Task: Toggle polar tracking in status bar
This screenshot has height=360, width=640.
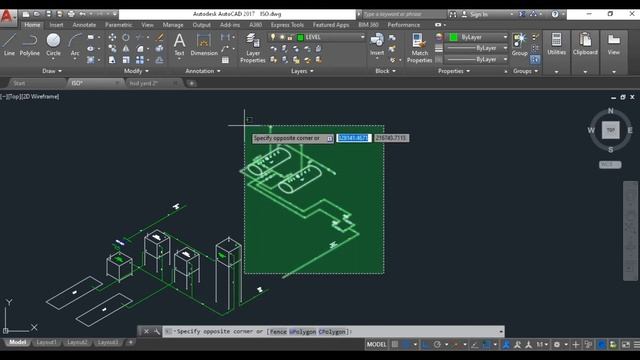Action: coord(437,344)
